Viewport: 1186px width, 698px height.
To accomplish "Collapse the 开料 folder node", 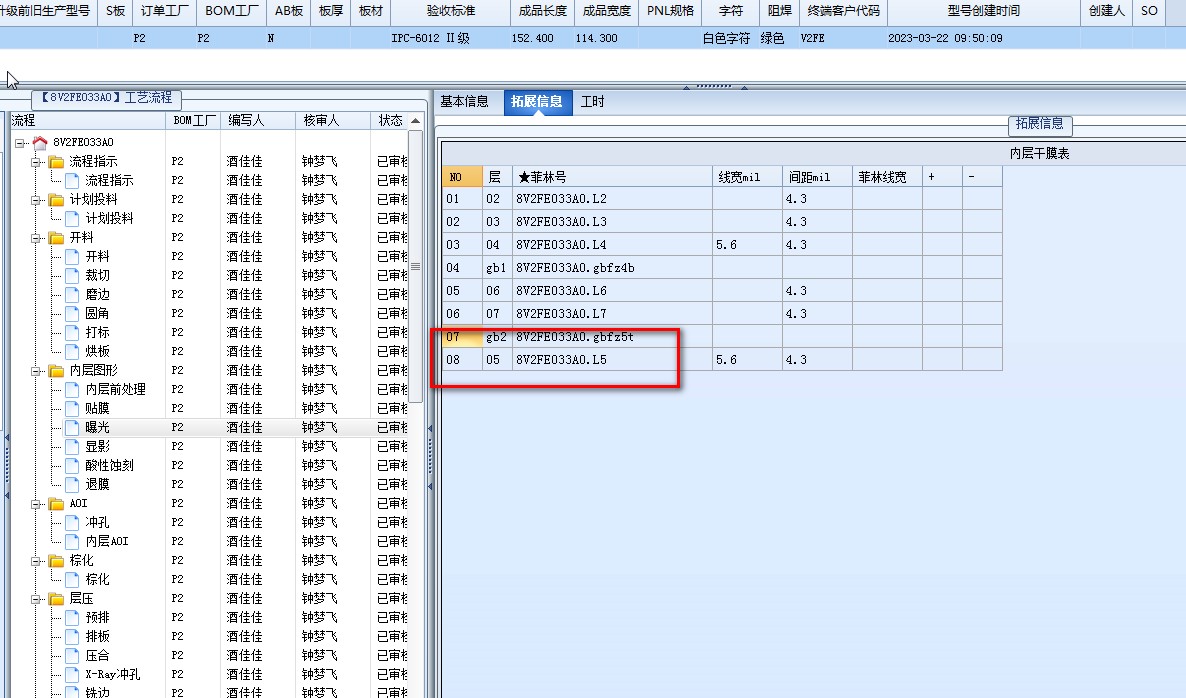I will [36, 237].
